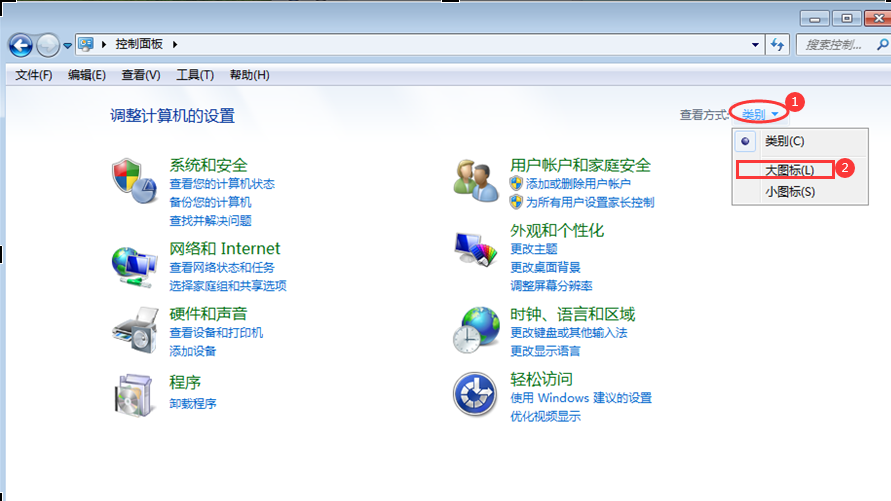
Task: Choose 小图标(S) from the view menu
Action: 790,192
